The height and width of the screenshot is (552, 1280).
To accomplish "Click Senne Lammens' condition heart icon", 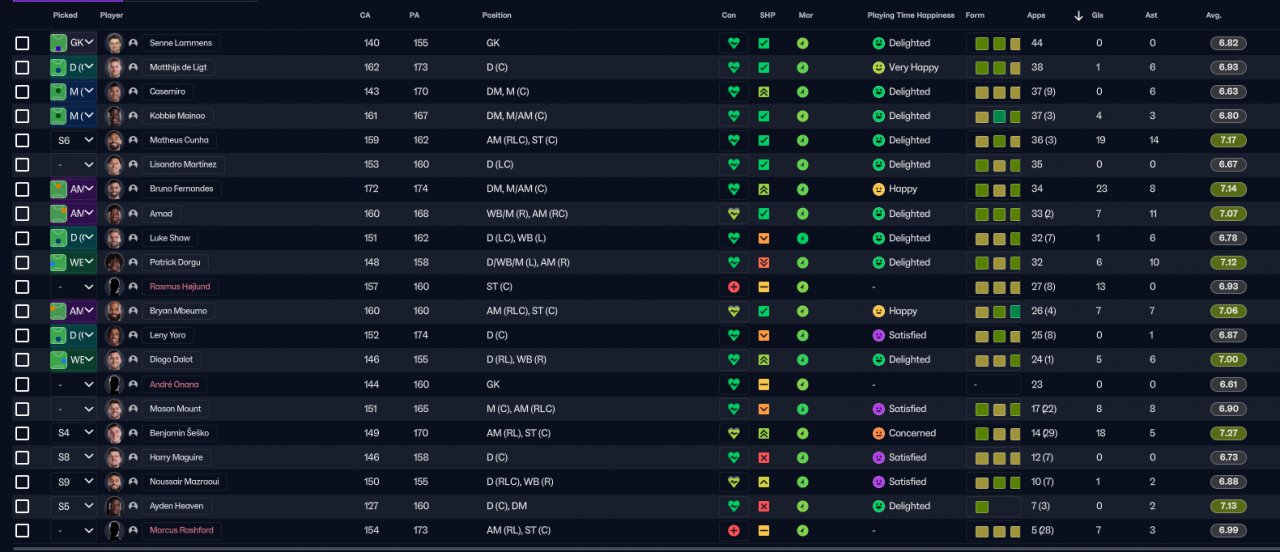I will point(733,43).
